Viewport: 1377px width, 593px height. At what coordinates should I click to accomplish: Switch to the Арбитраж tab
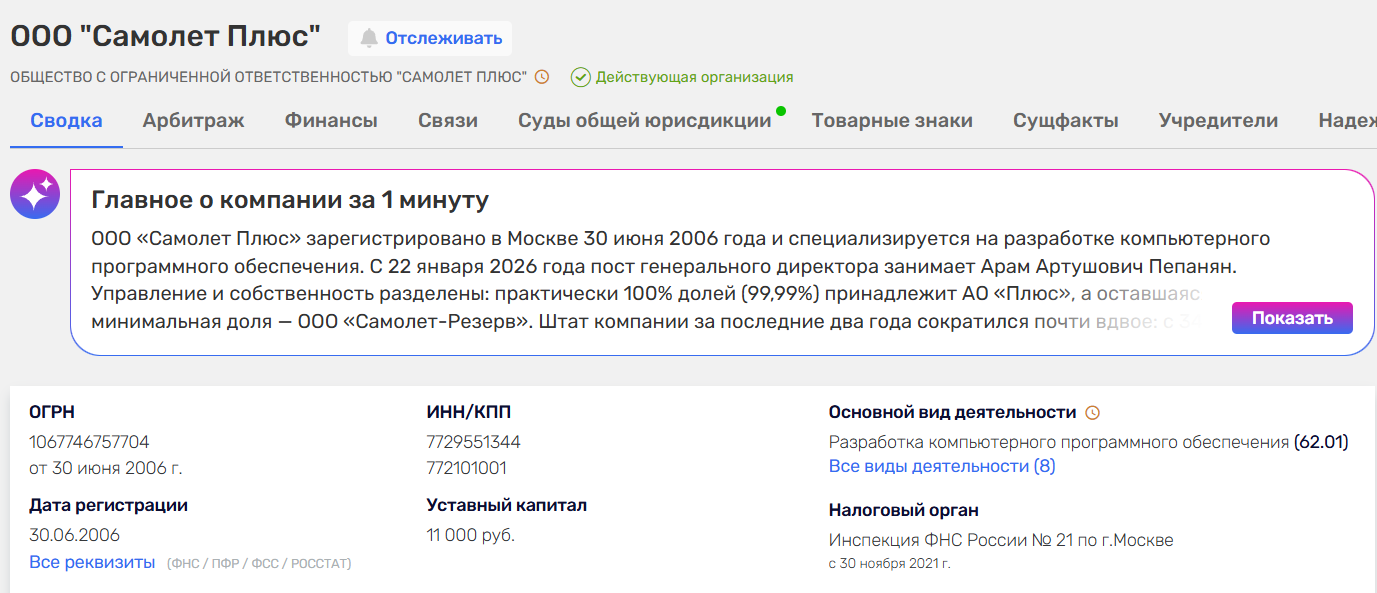(x=193, y=121)
